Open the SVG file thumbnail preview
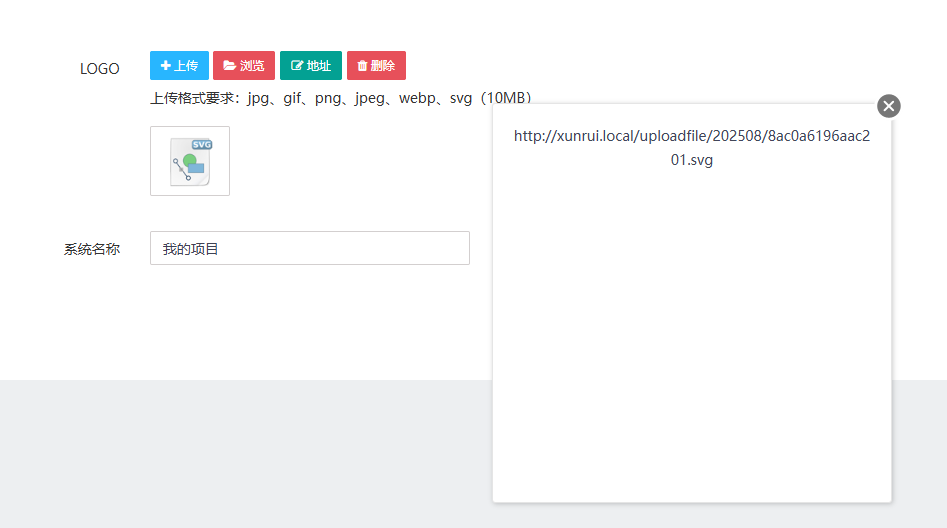The height and width of the screenshot is (528, 947). pos(190,161)
